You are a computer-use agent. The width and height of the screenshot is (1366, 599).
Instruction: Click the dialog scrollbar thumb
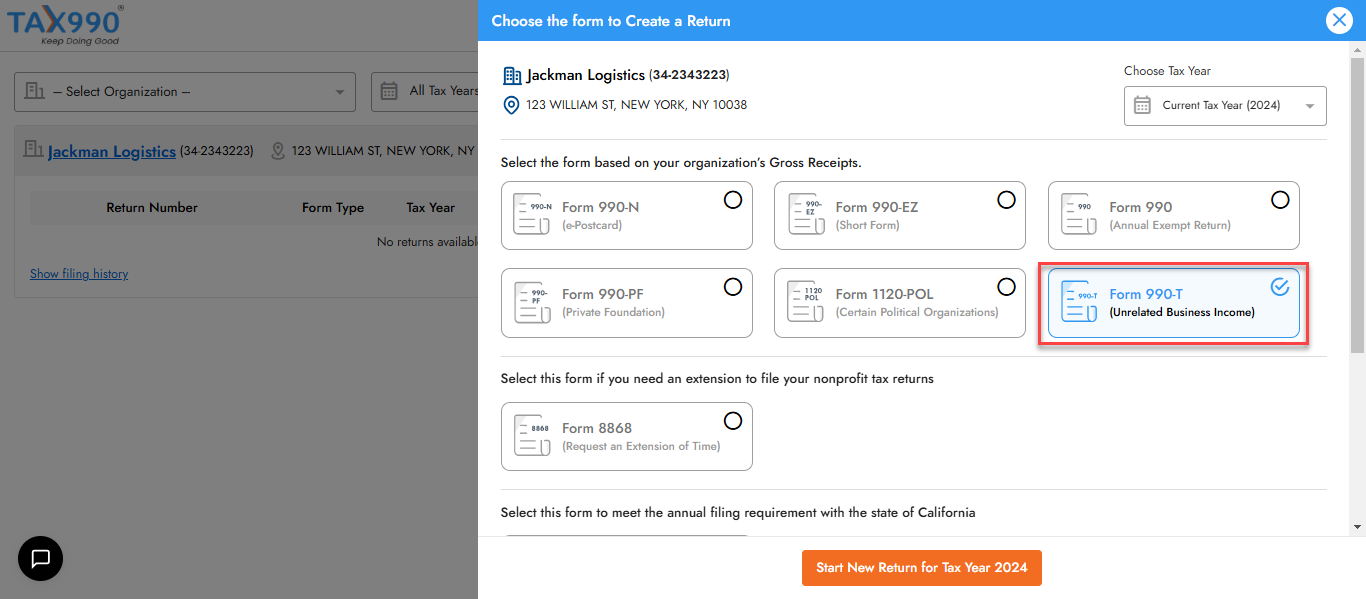coord(1357,205)
